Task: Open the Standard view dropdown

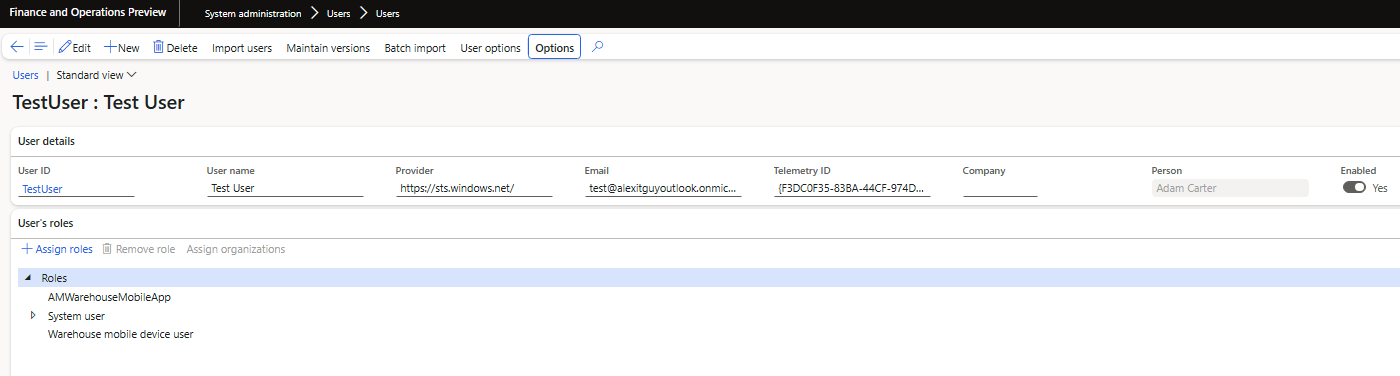Action: 97,75
